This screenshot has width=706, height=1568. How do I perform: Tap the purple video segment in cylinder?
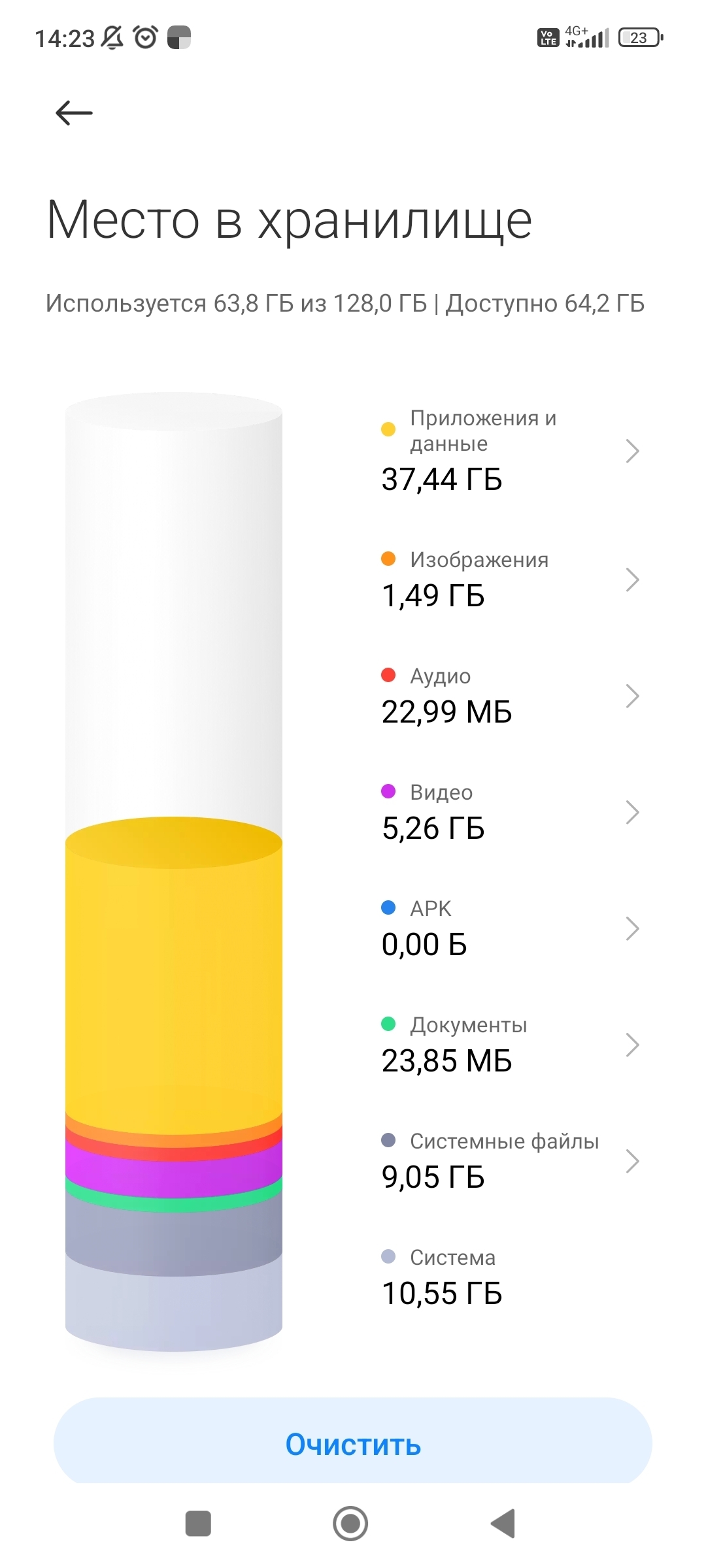click(174, 1173)
